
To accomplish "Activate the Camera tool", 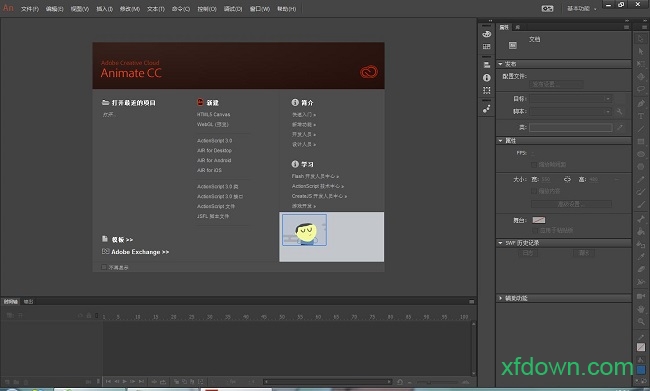I will point(641,296).
